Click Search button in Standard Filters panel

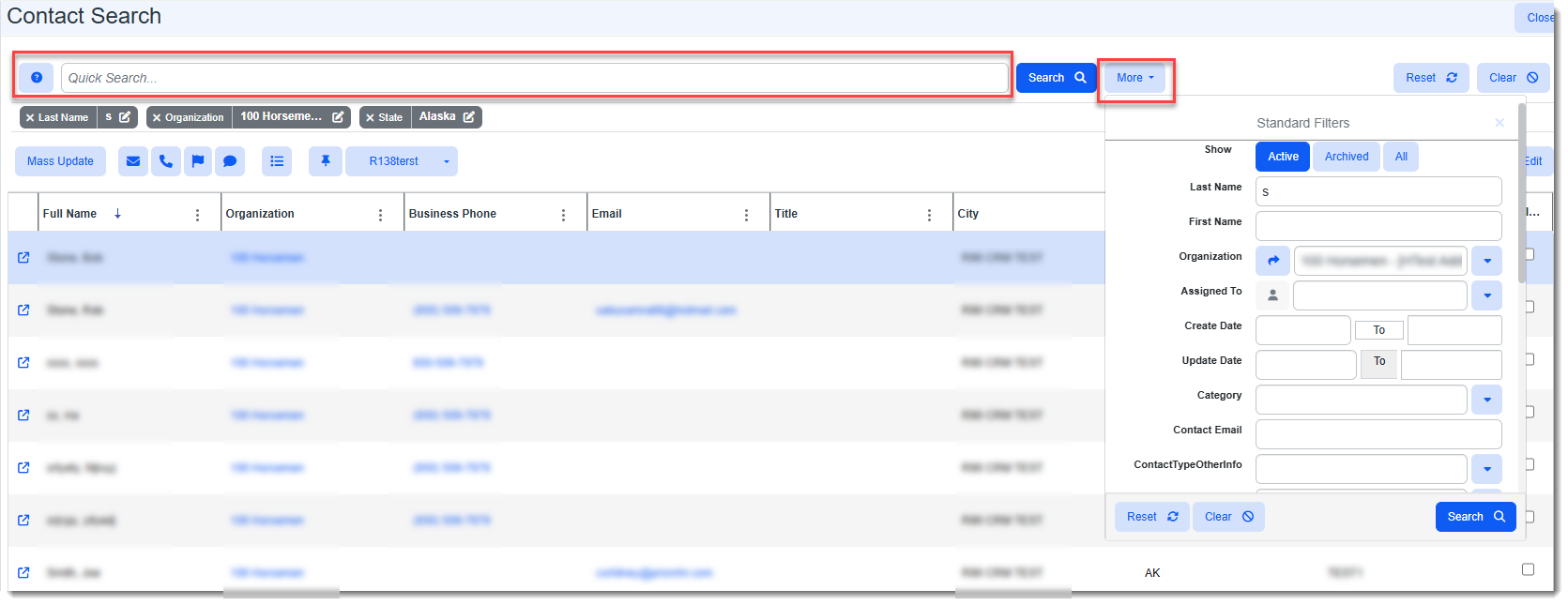click(x=1475, y=517)
